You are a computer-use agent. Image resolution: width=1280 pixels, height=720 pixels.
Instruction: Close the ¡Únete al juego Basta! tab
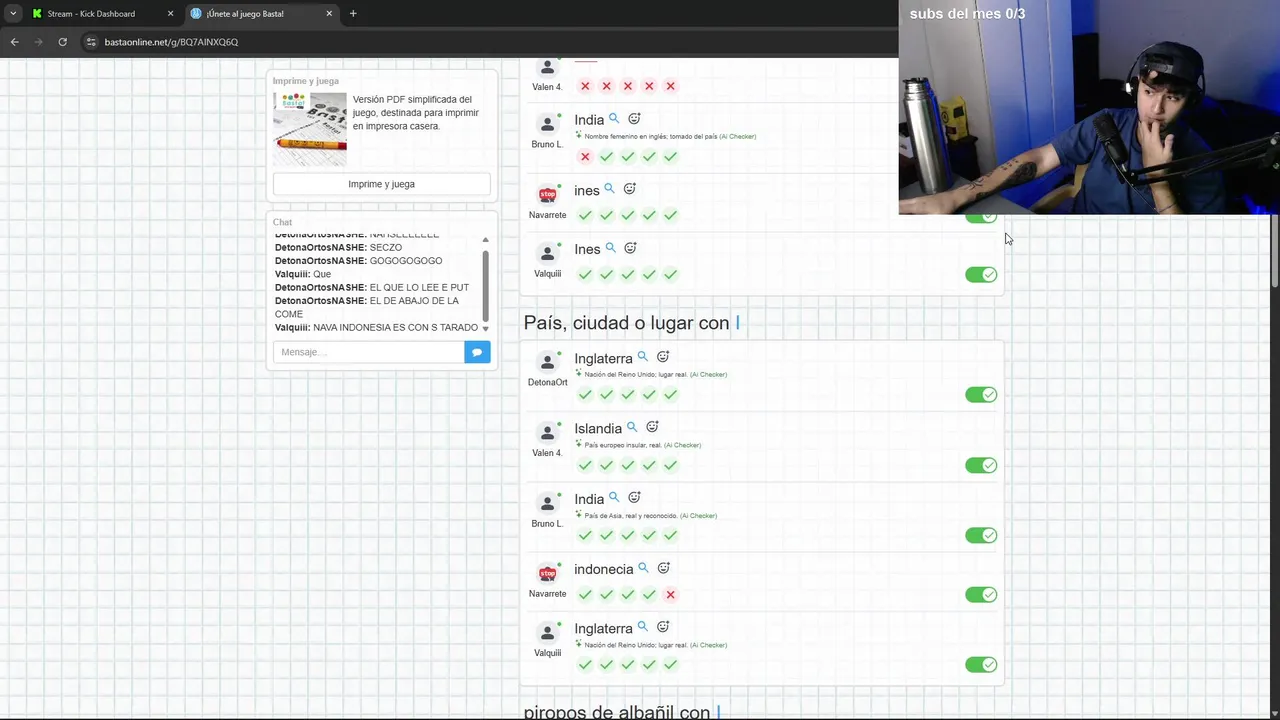(329, 14)
